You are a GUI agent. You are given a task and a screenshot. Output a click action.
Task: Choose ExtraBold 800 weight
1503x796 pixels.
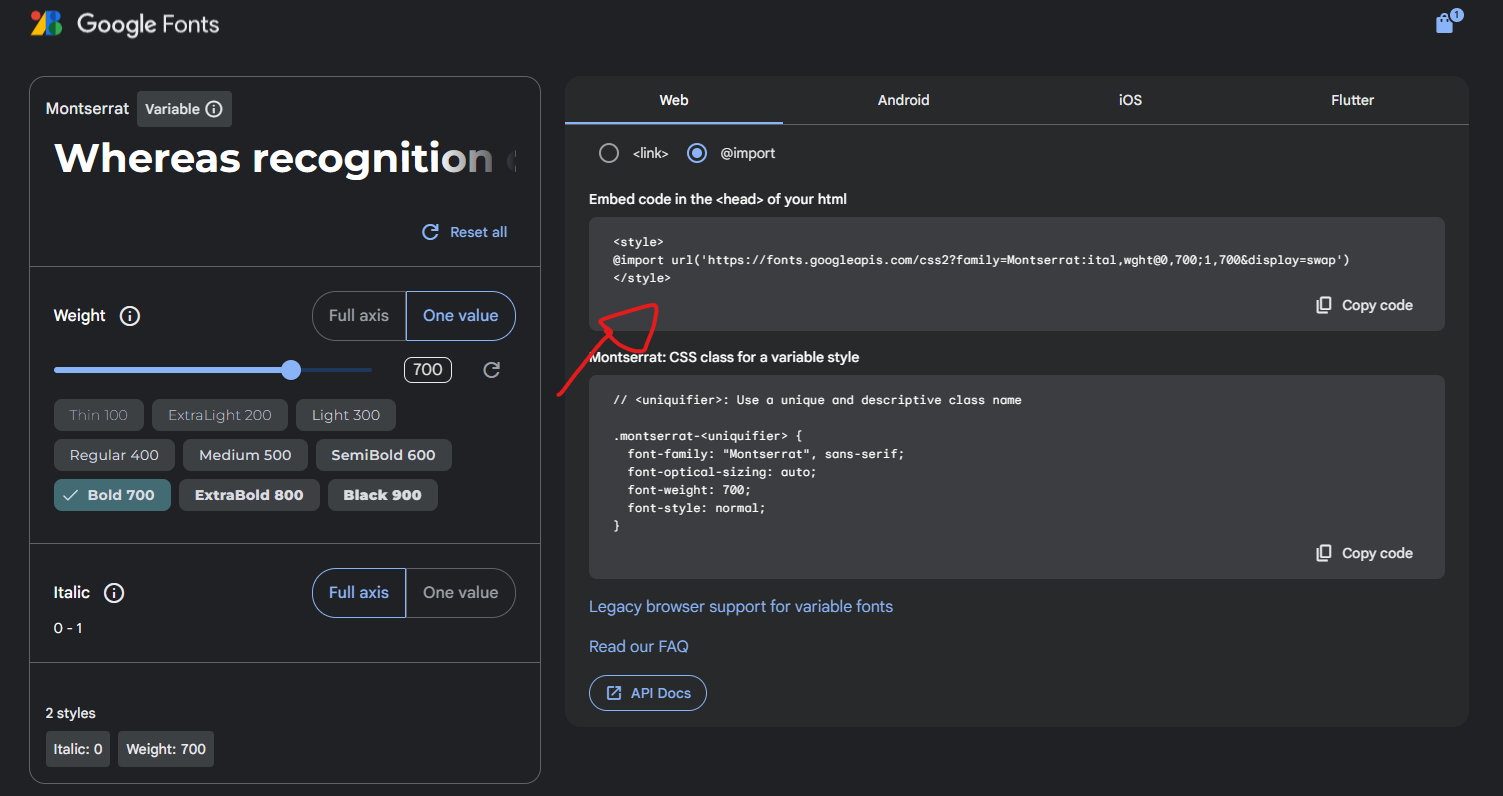pos(249,495)
